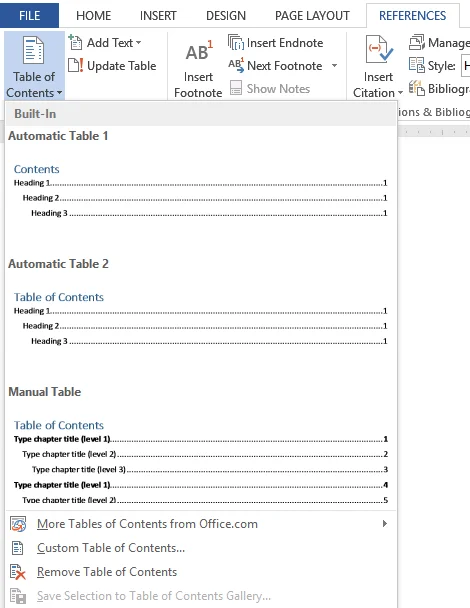
Task: Select Custom Table of Contents menu entry
Action: click(x=201, y=548)
